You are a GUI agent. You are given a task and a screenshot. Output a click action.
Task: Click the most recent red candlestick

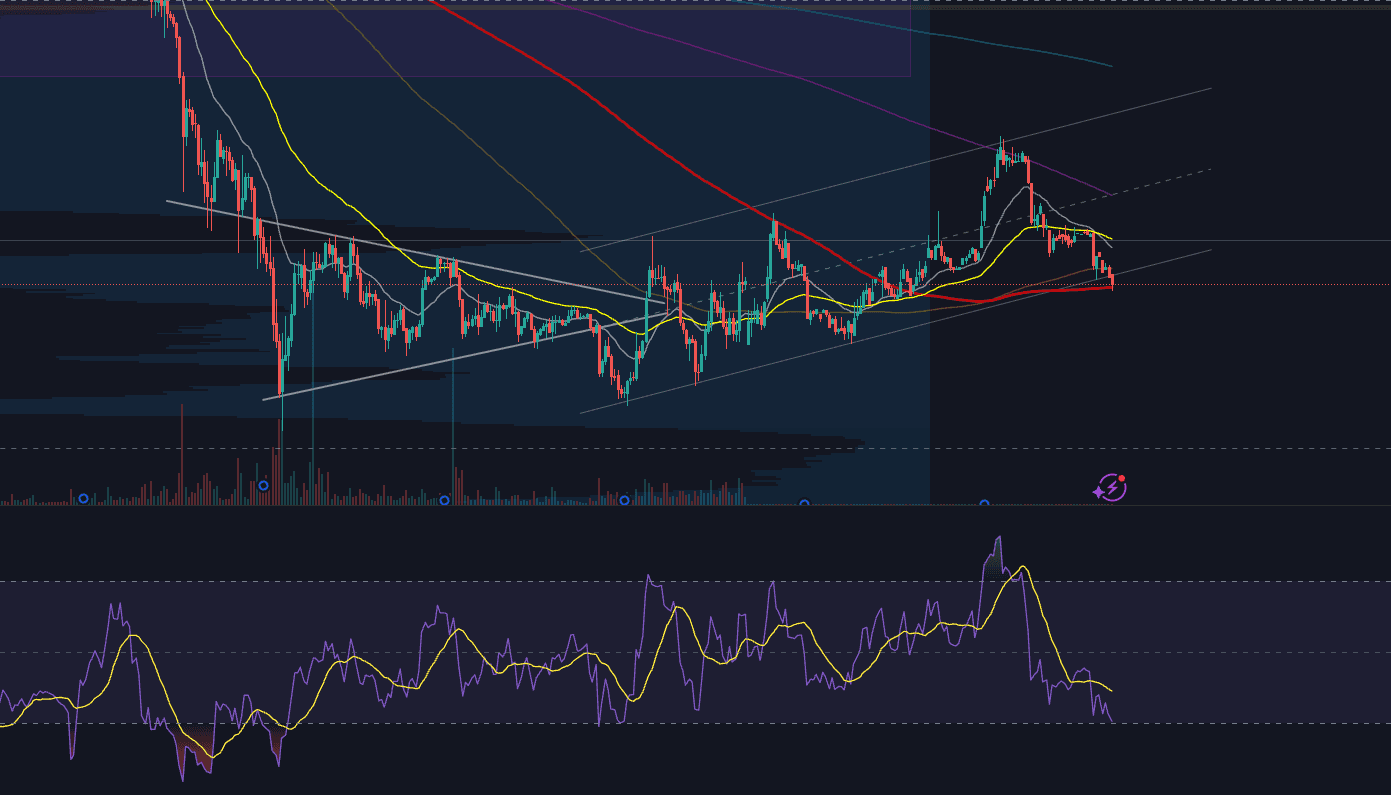(1111, 282)
